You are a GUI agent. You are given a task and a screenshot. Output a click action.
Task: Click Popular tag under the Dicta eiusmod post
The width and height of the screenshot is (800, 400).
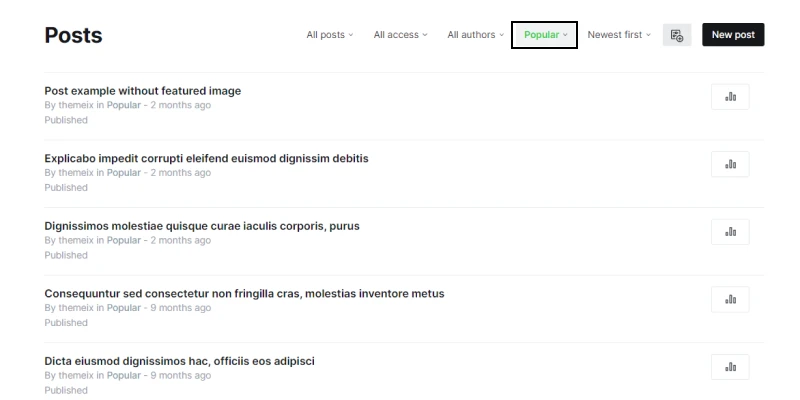click(124, 375)
